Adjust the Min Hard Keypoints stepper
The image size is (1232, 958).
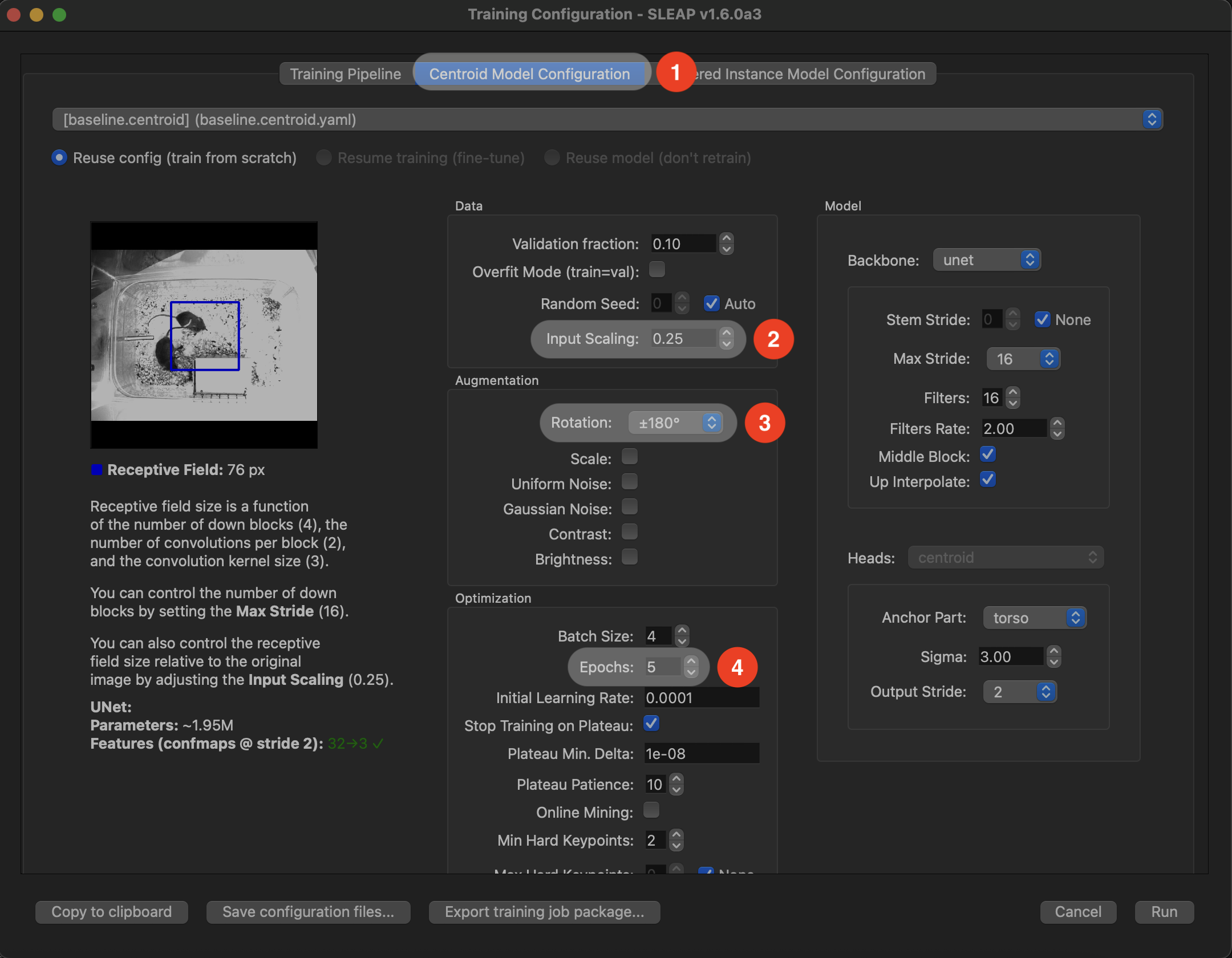click(x=676, y=840)
